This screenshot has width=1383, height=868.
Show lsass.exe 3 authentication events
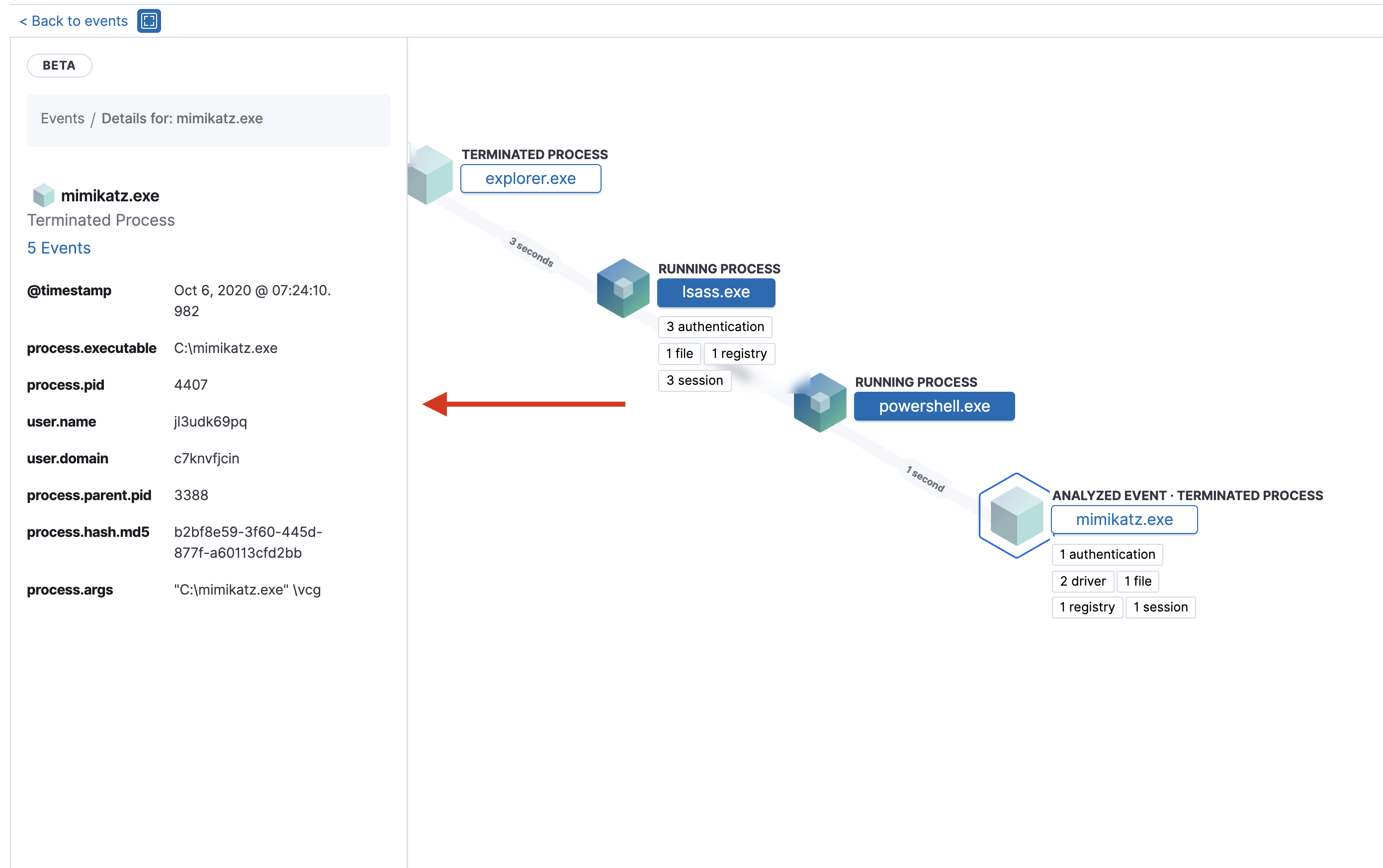[715, 327]
